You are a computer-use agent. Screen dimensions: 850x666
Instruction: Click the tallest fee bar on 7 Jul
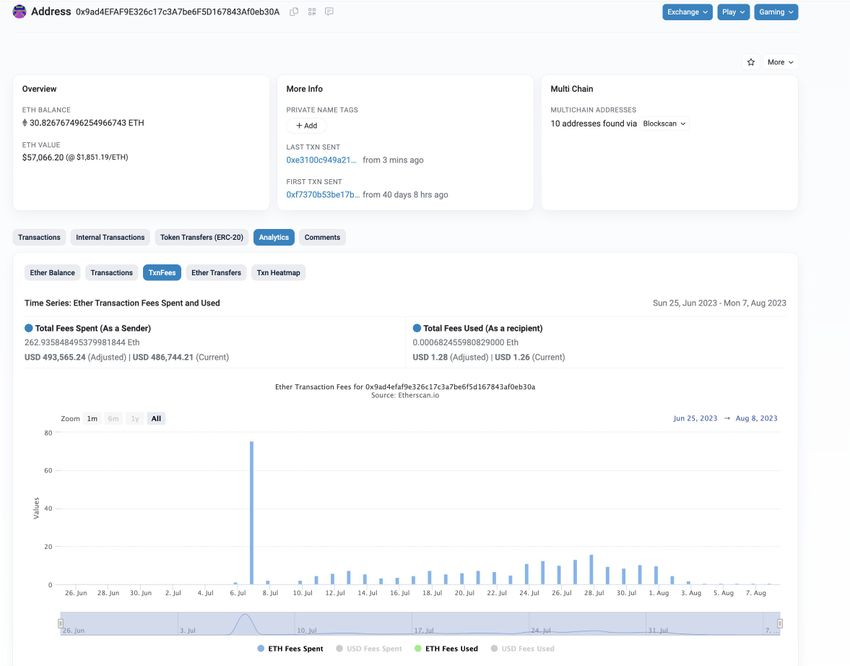(251, 512)
